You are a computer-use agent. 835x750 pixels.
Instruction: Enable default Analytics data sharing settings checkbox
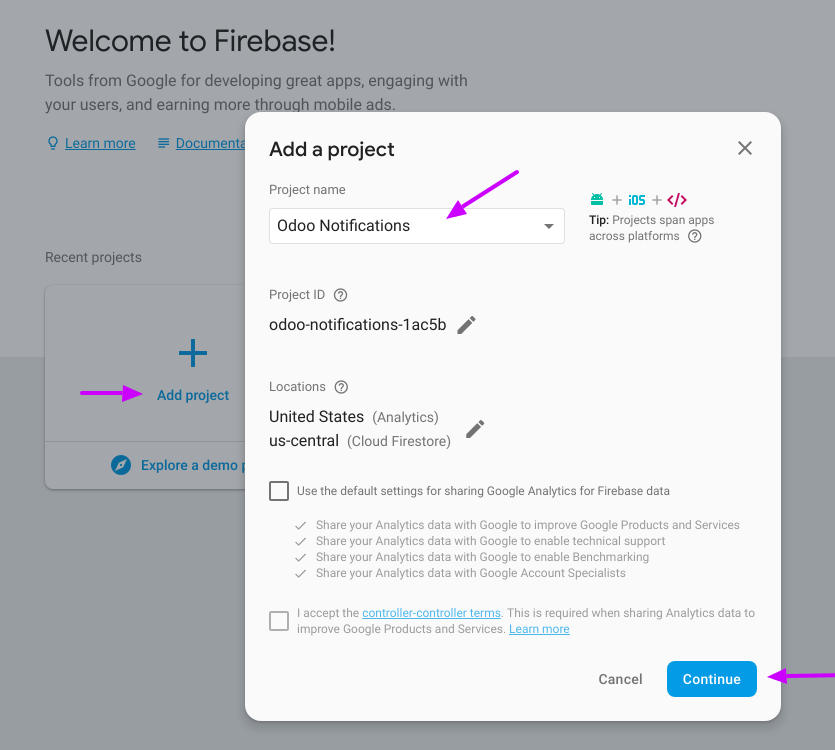click(279, 491)
